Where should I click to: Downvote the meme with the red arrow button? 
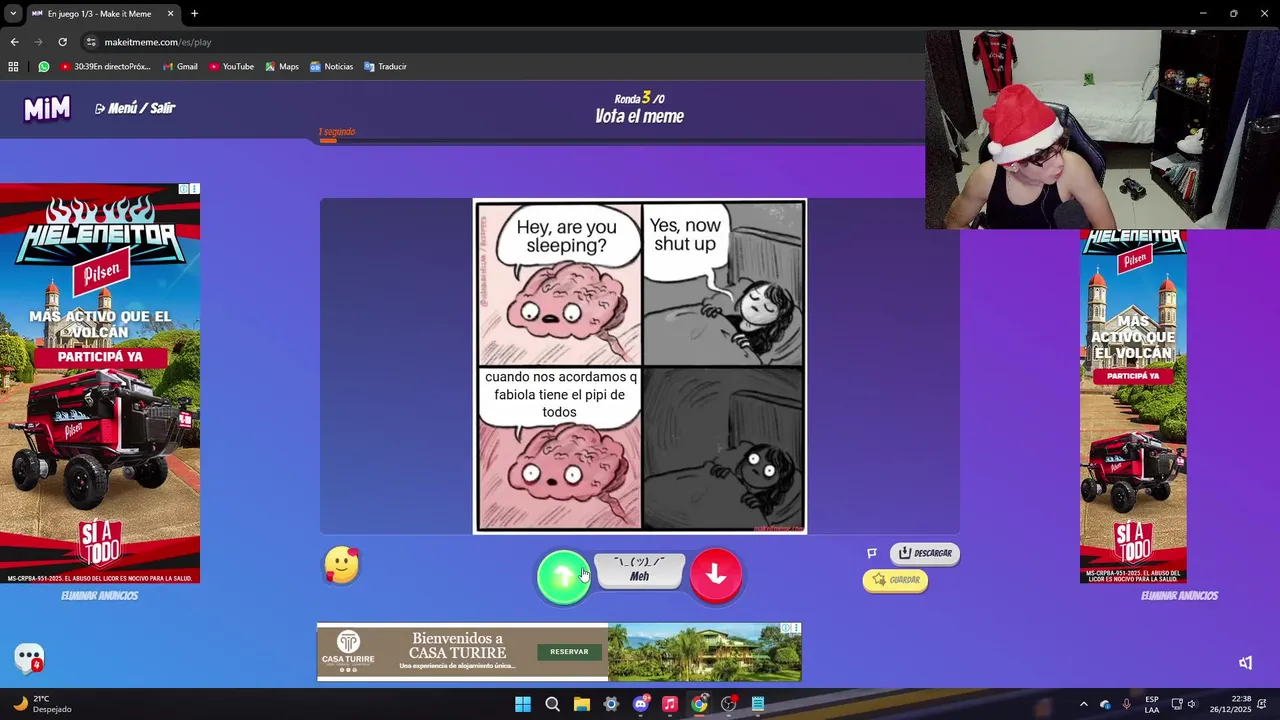[x=716, y=575]
